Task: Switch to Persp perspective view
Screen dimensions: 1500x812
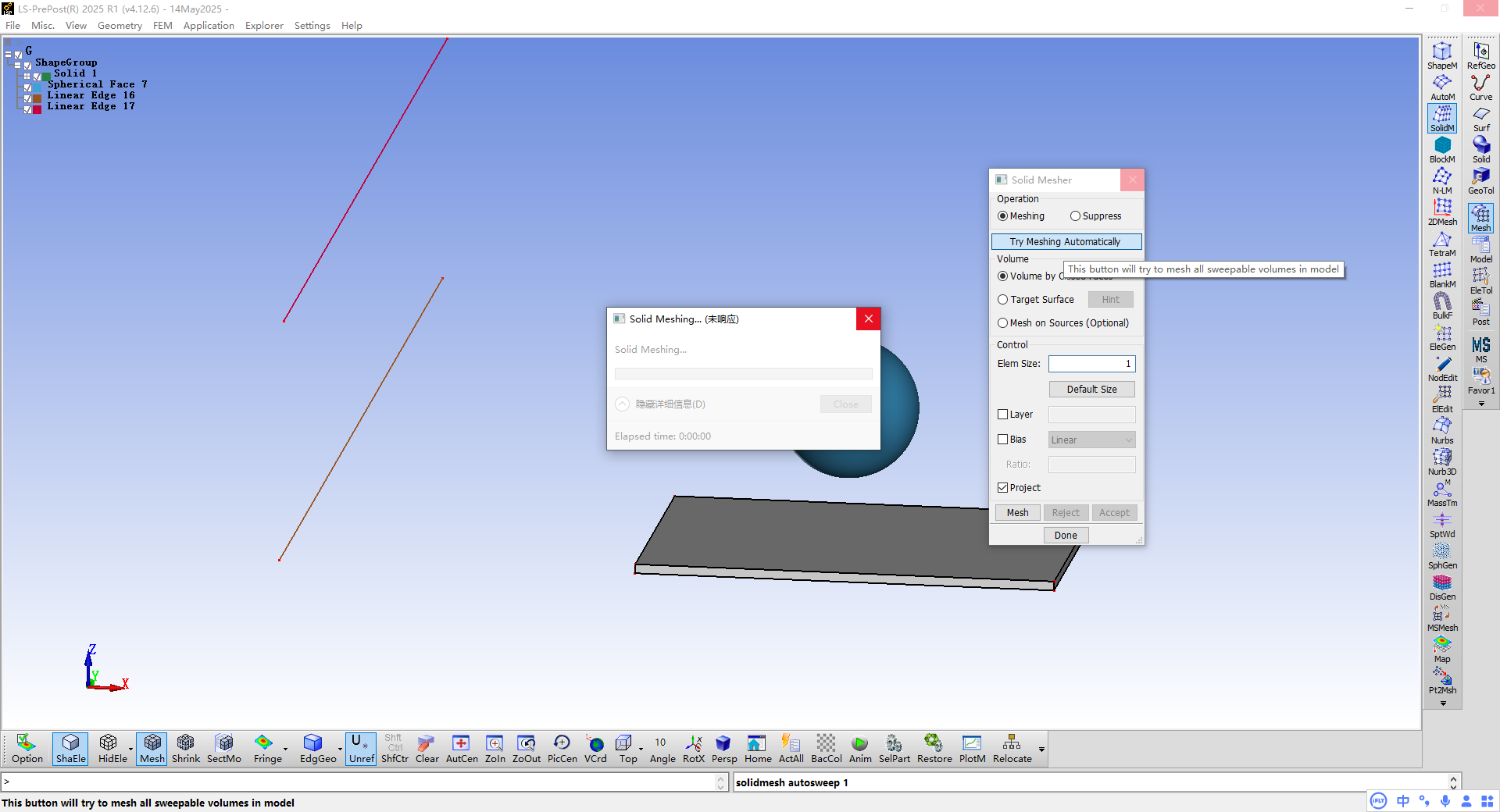Action: [723, 748]
